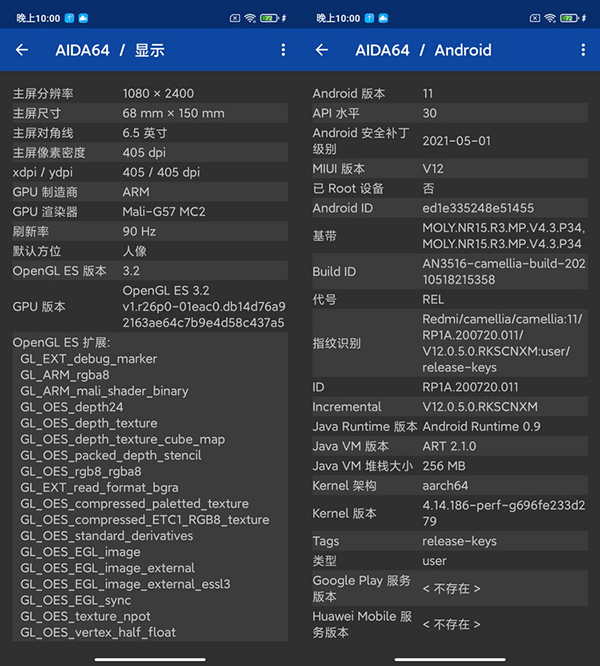Select the MIUI 版本 V12 row
Screen dimensions: 600x666
click(x=450, y=169)
